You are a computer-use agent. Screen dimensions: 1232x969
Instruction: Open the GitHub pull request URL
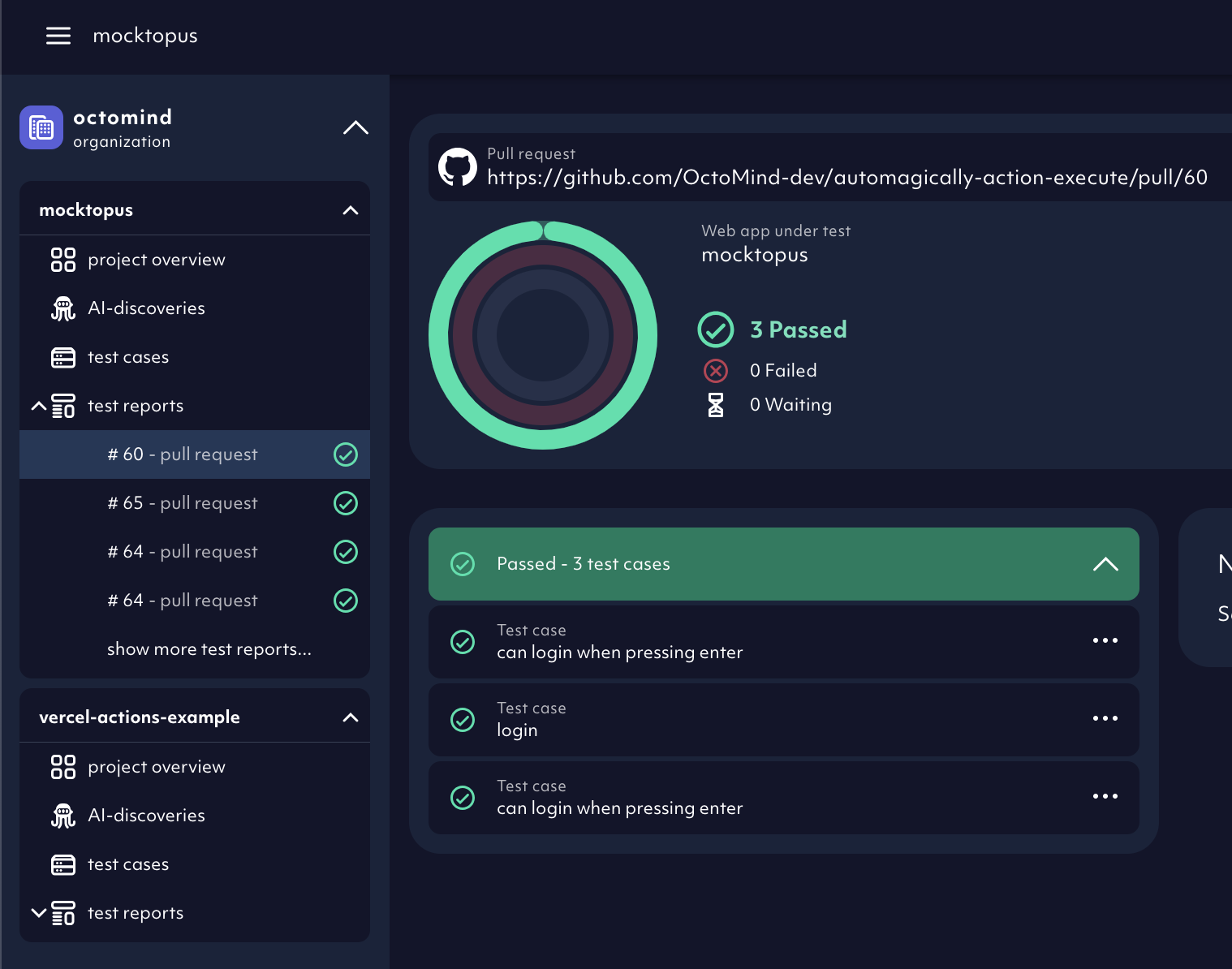point(847,178)
